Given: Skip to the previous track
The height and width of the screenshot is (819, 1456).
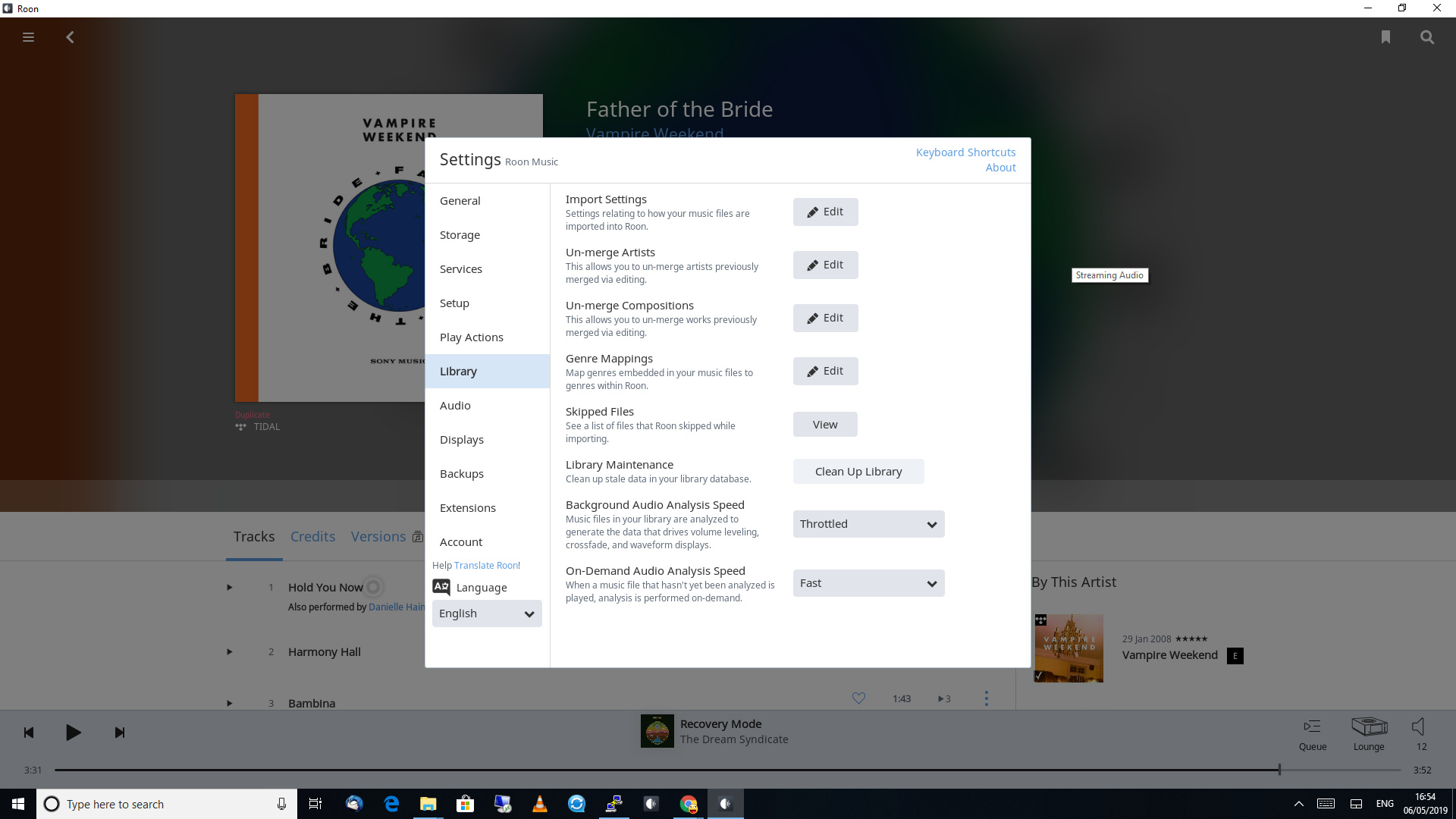Looking at the screenshot, I should [x=29, y=733].
